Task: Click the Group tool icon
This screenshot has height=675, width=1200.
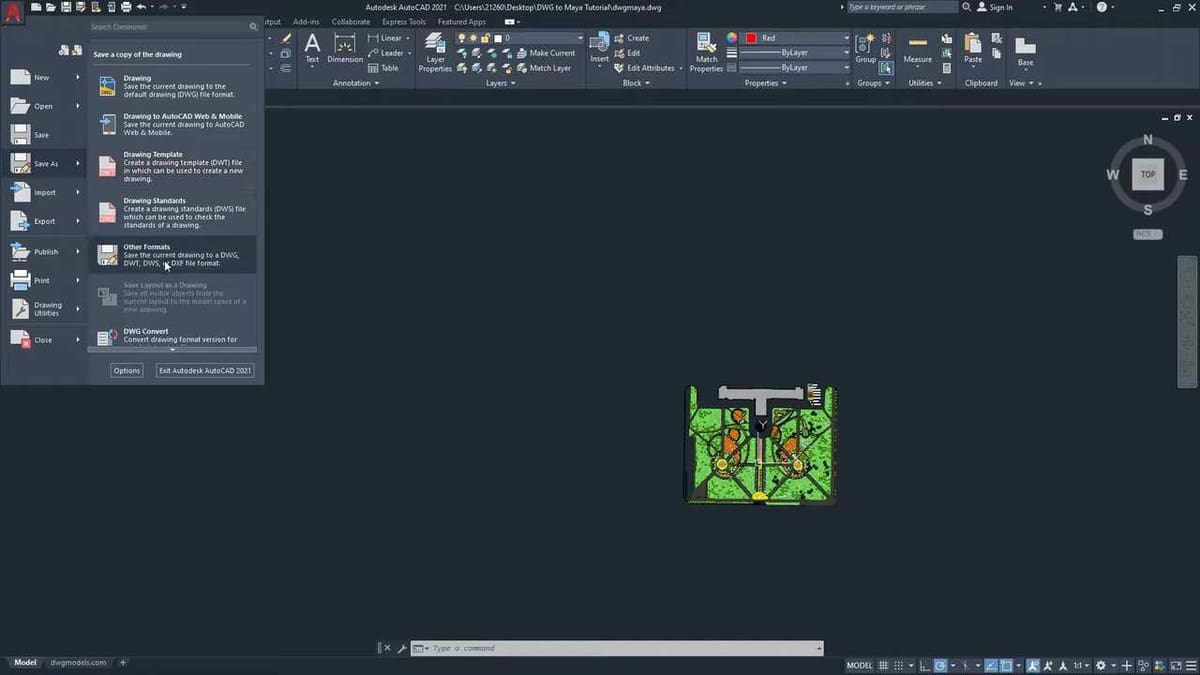Action: 866,48
